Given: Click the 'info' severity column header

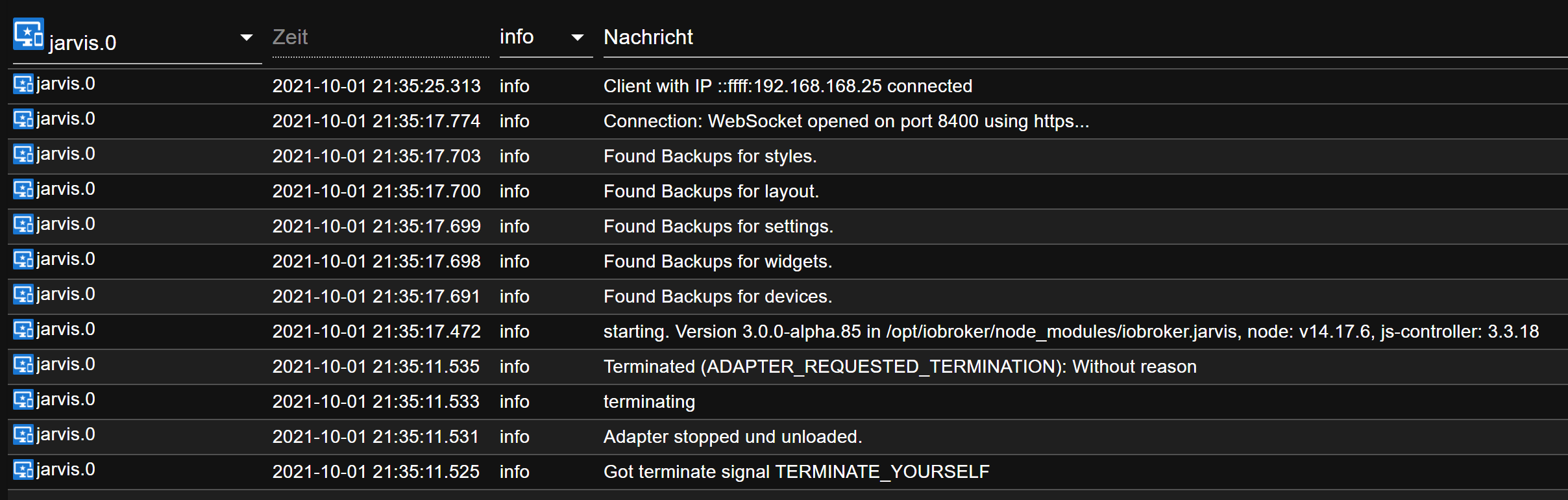Looking at the screenshot, I should (x=516, y=37).
